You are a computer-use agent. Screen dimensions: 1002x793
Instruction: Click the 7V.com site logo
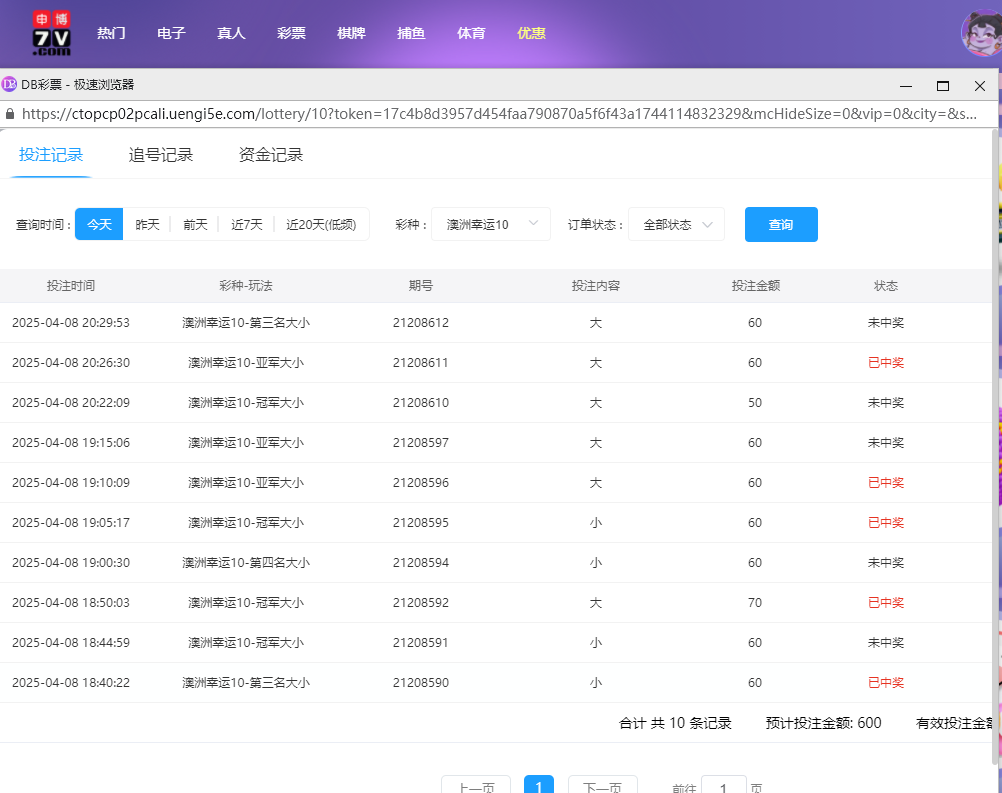[x=51, y=33]
